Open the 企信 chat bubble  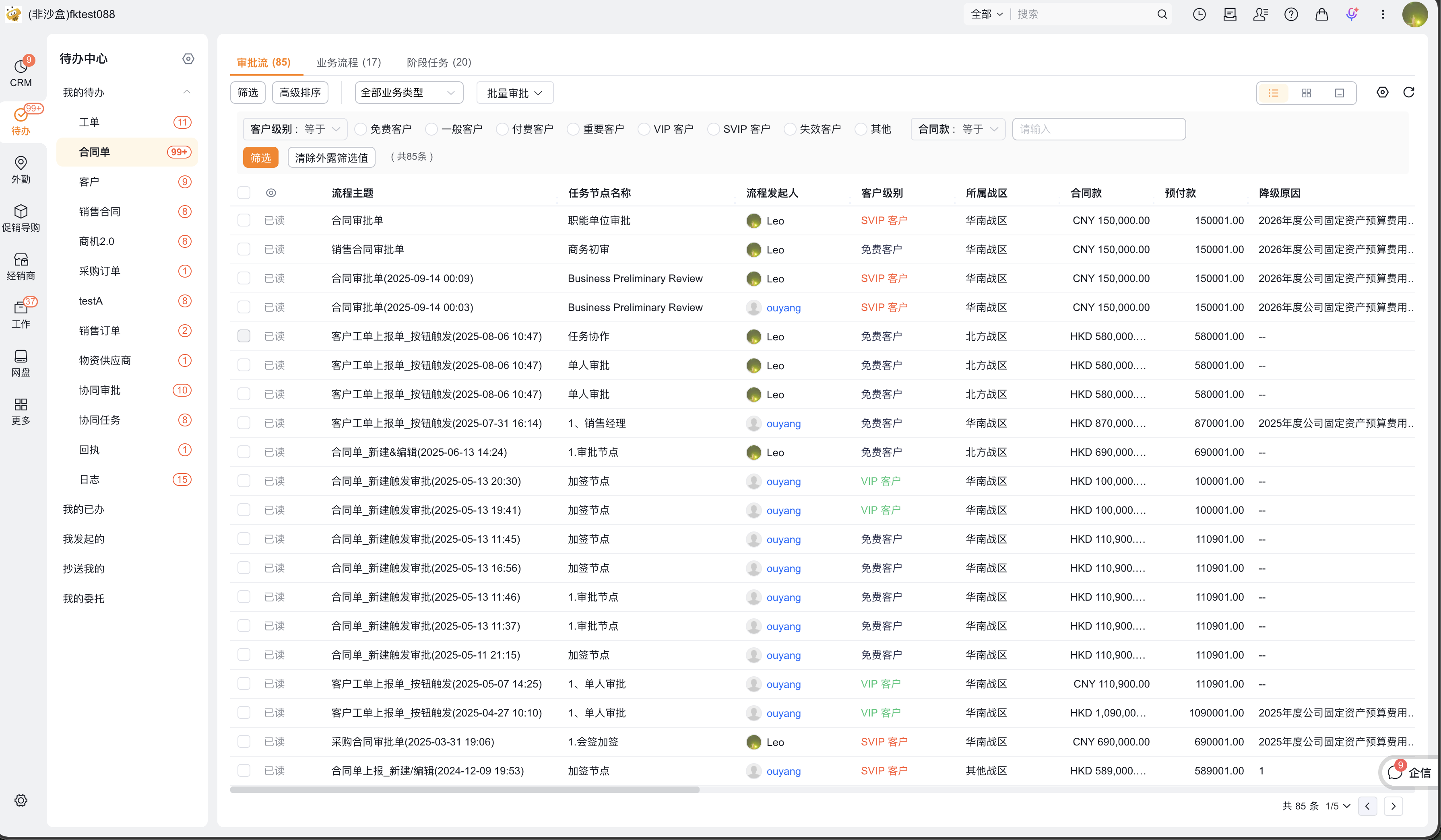(1410, 772)
